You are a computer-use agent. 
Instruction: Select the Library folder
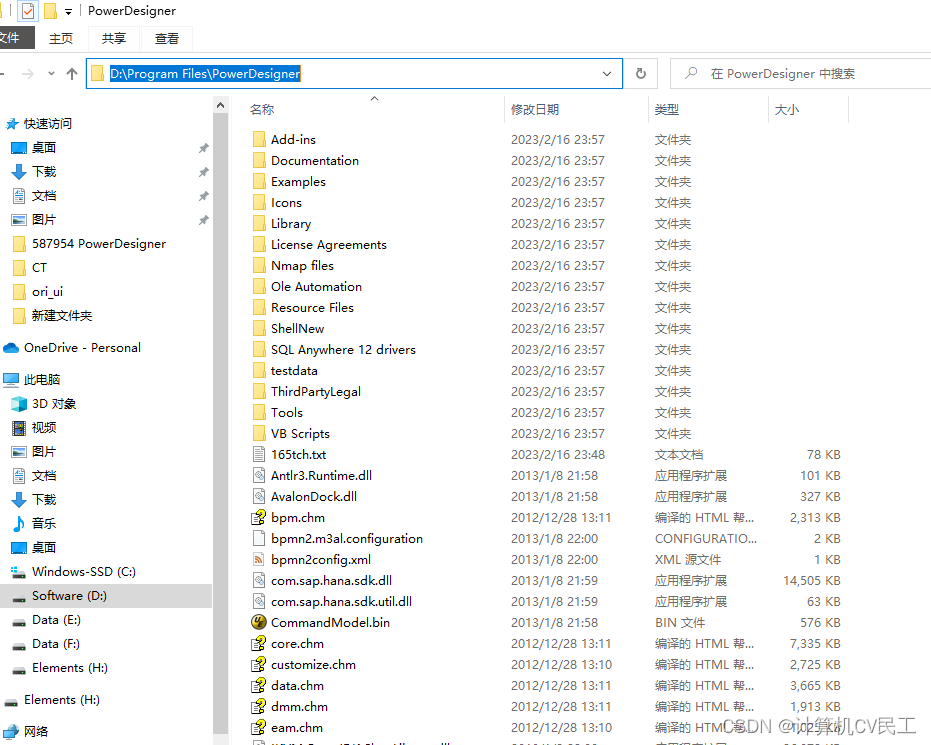click(x=291, y=224)
